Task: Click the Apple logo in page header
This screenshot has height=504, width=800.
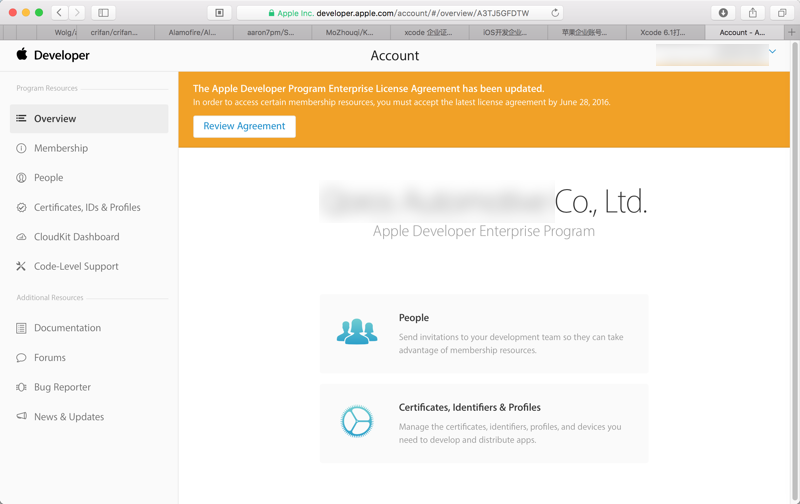Action: [21, 54]
